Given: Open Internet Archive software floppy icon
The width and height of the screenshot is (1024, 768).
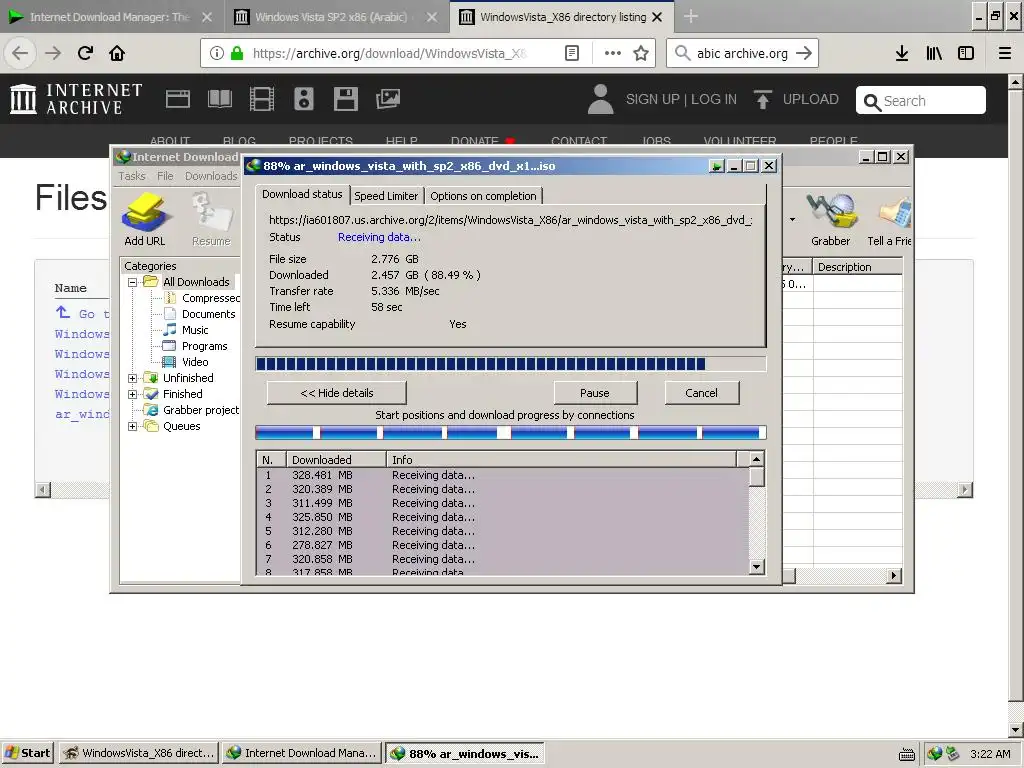Looking at the screenshot, I should 345,99.
